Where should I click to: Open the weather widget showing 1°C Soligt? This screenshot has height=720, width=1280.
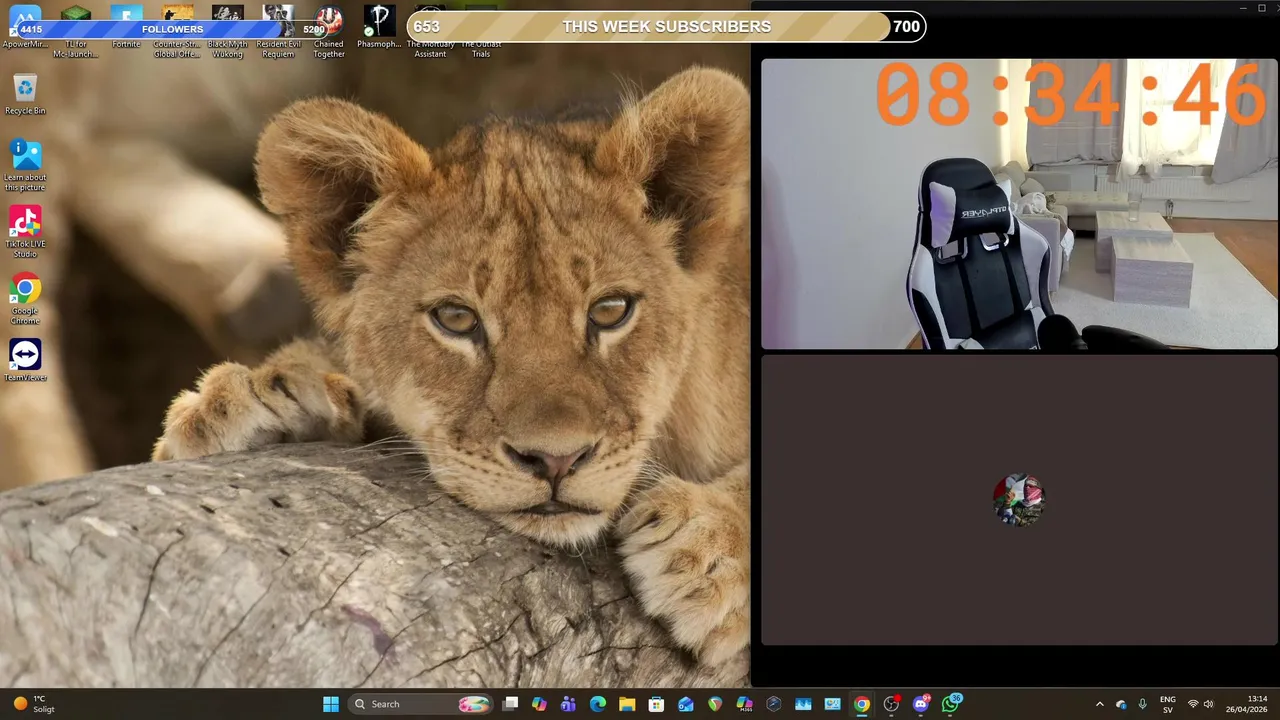coord(35,704)
